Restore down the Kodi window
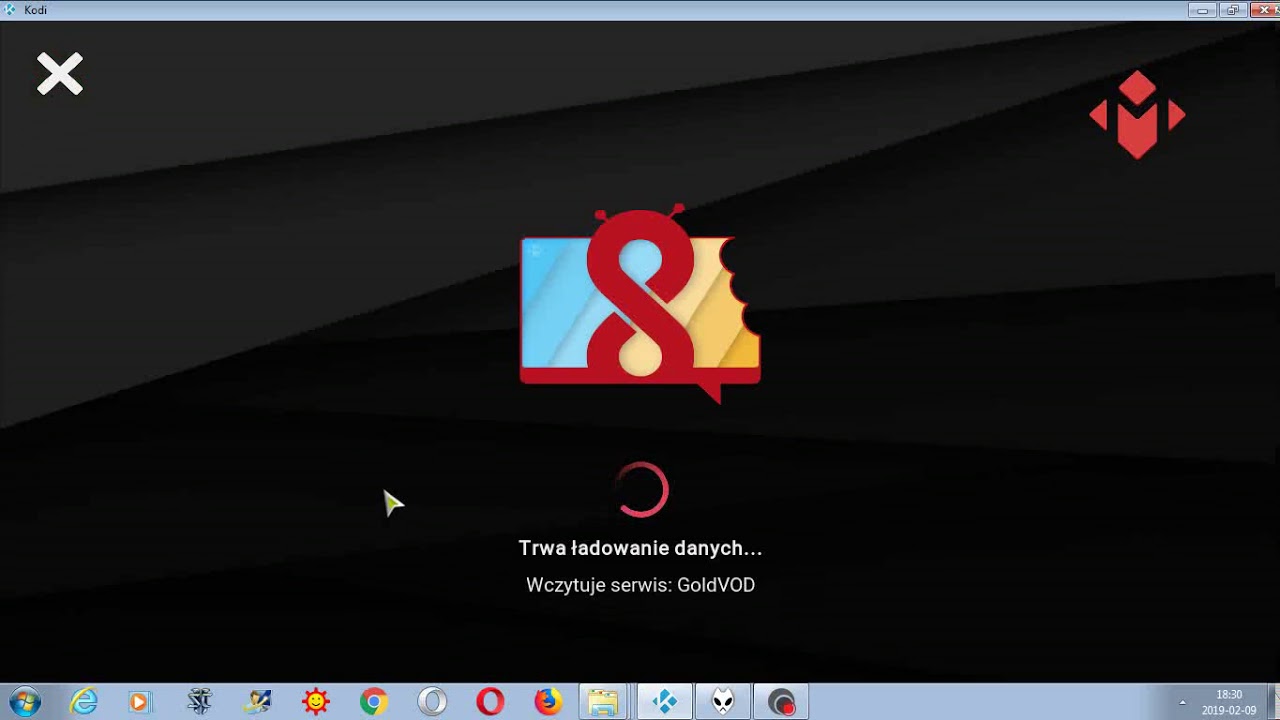 pos(1231,10)
